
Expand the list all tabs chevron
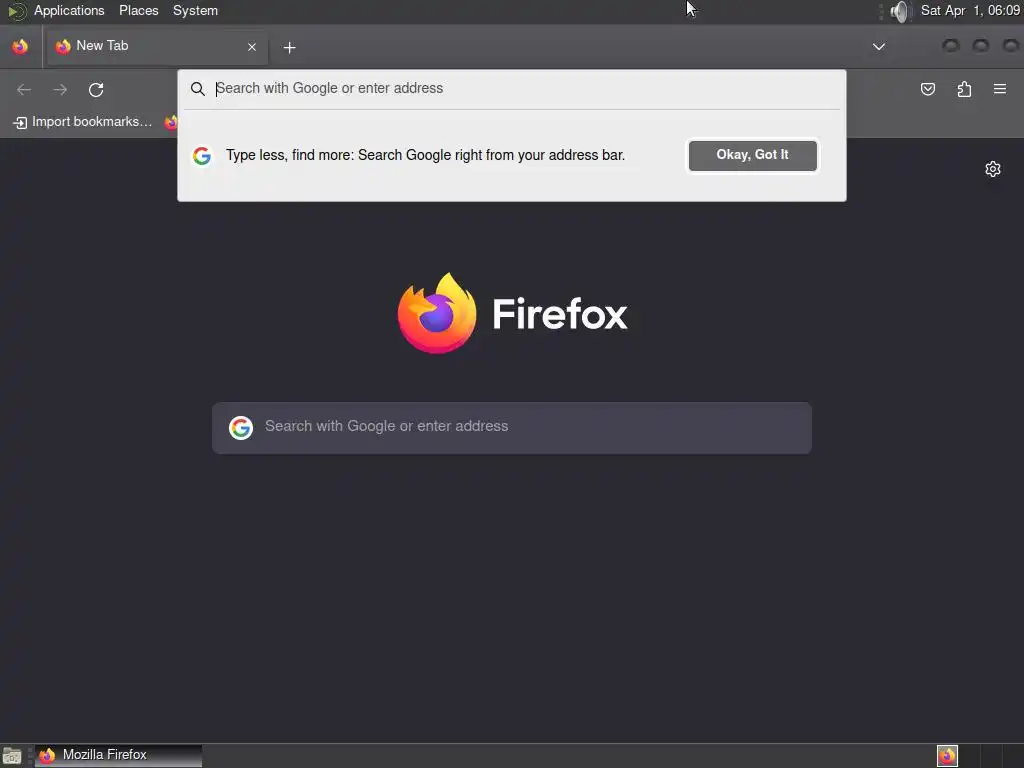click(x=879, y=46)
